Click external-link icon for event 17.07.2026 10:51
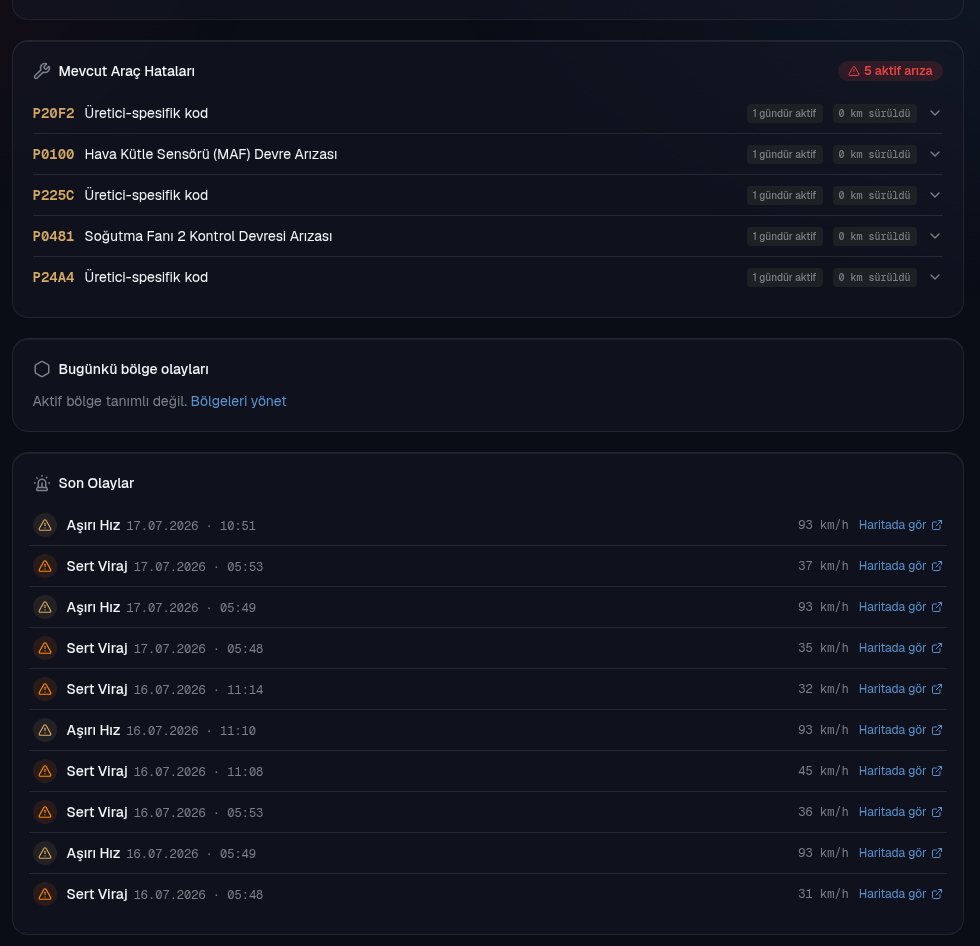The image size is (980, 946). tap(937, 525)
